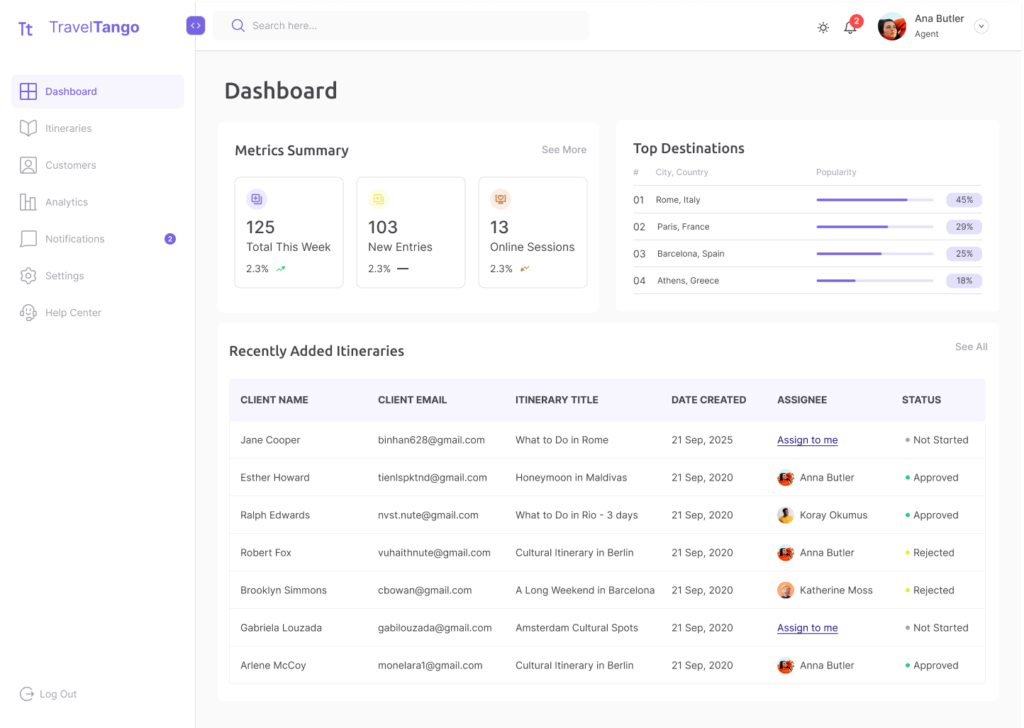Go to the Customers page
The image size is (1024, 728).
(x=70, y=165)
